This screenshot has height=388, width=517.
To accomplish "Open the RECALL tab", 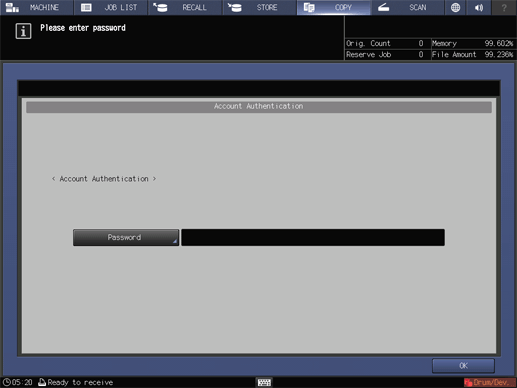I will 185,7.
